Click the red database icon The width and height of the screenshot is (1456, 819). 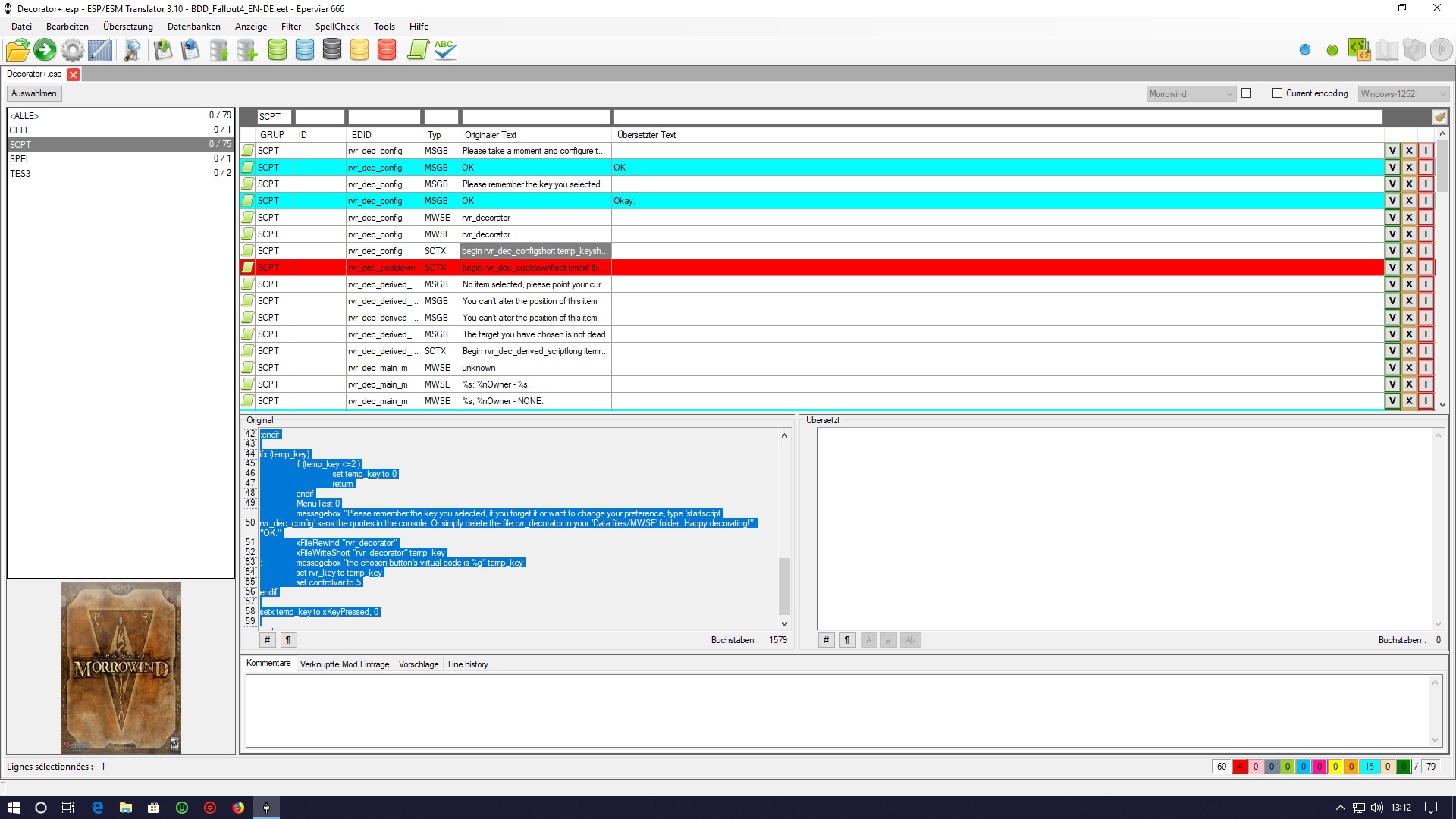pyautogui.click(x=387, y=50)
